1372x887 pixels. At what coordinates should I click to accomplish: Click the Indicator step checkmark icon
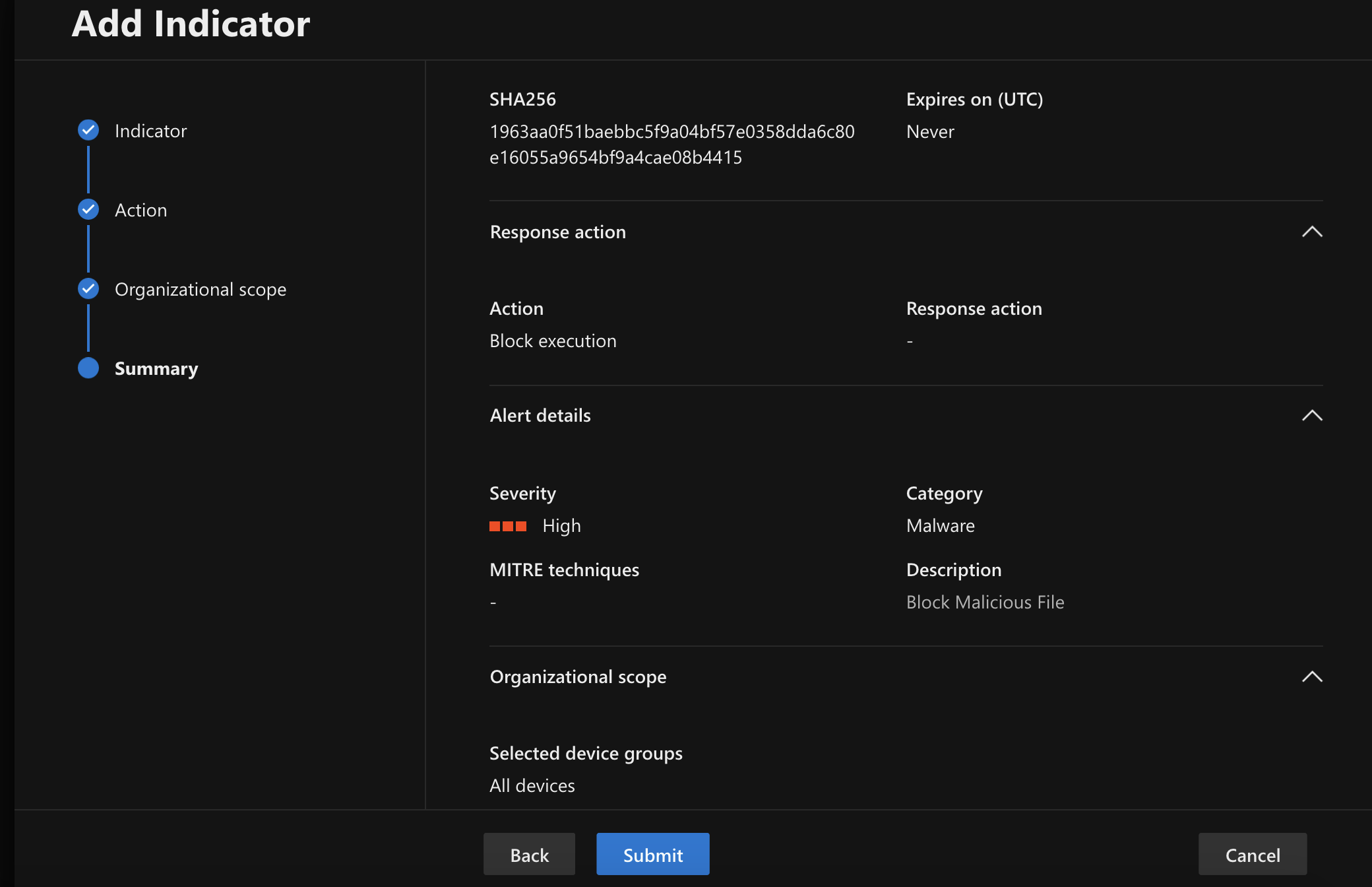88,131
